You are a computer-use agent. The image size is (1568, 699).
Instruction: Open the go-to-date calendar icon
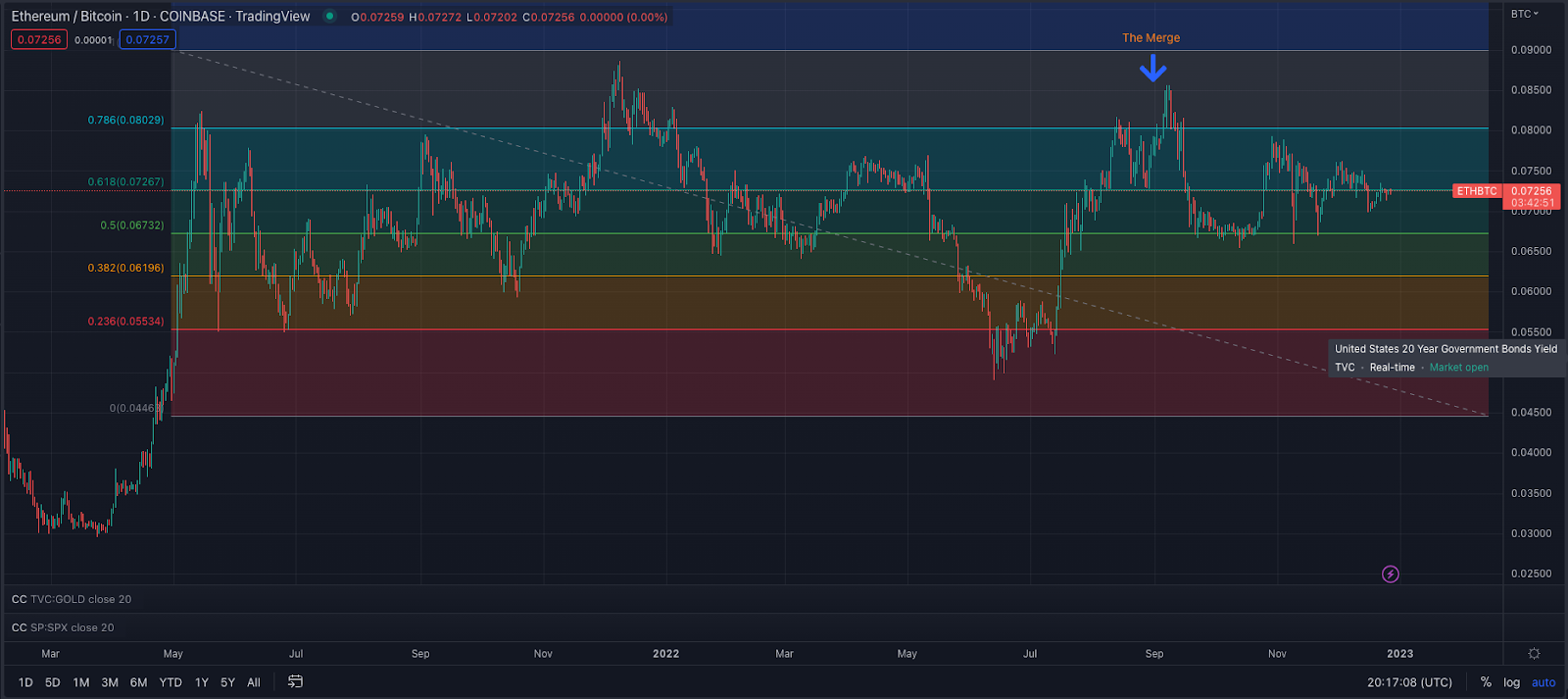(295, 681)
